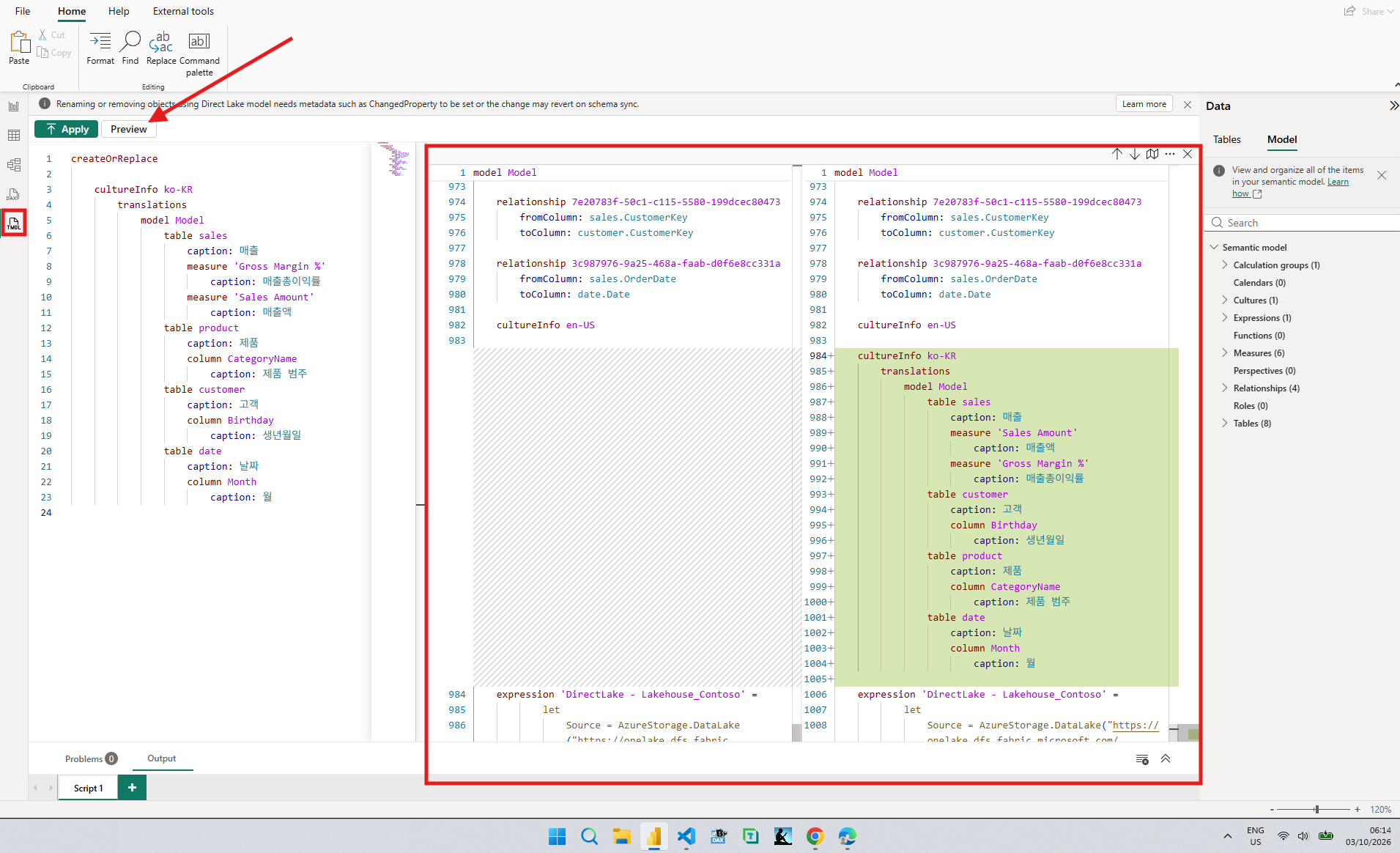Click the Preview button
Viewport: 1400px width, 853px height.
(129, 129)
